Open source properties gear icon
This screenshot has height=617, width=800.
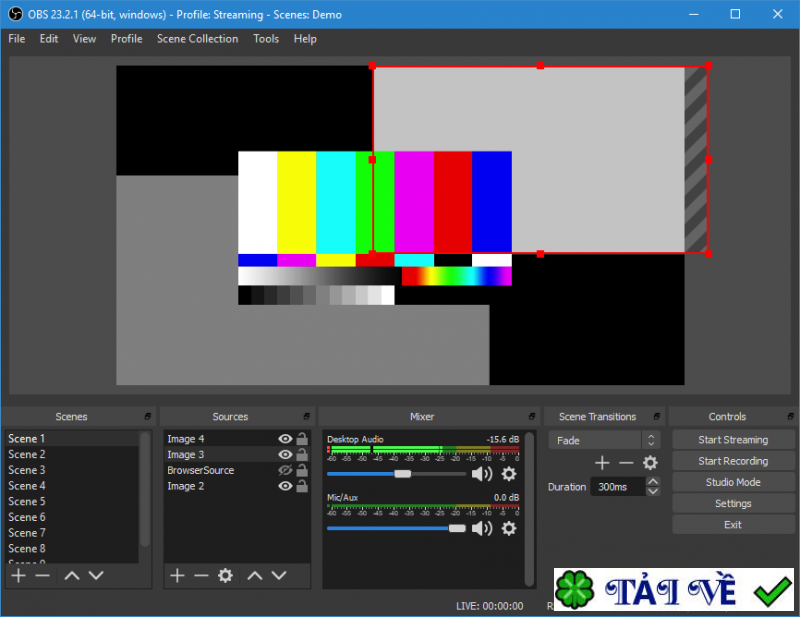point(225,575)
